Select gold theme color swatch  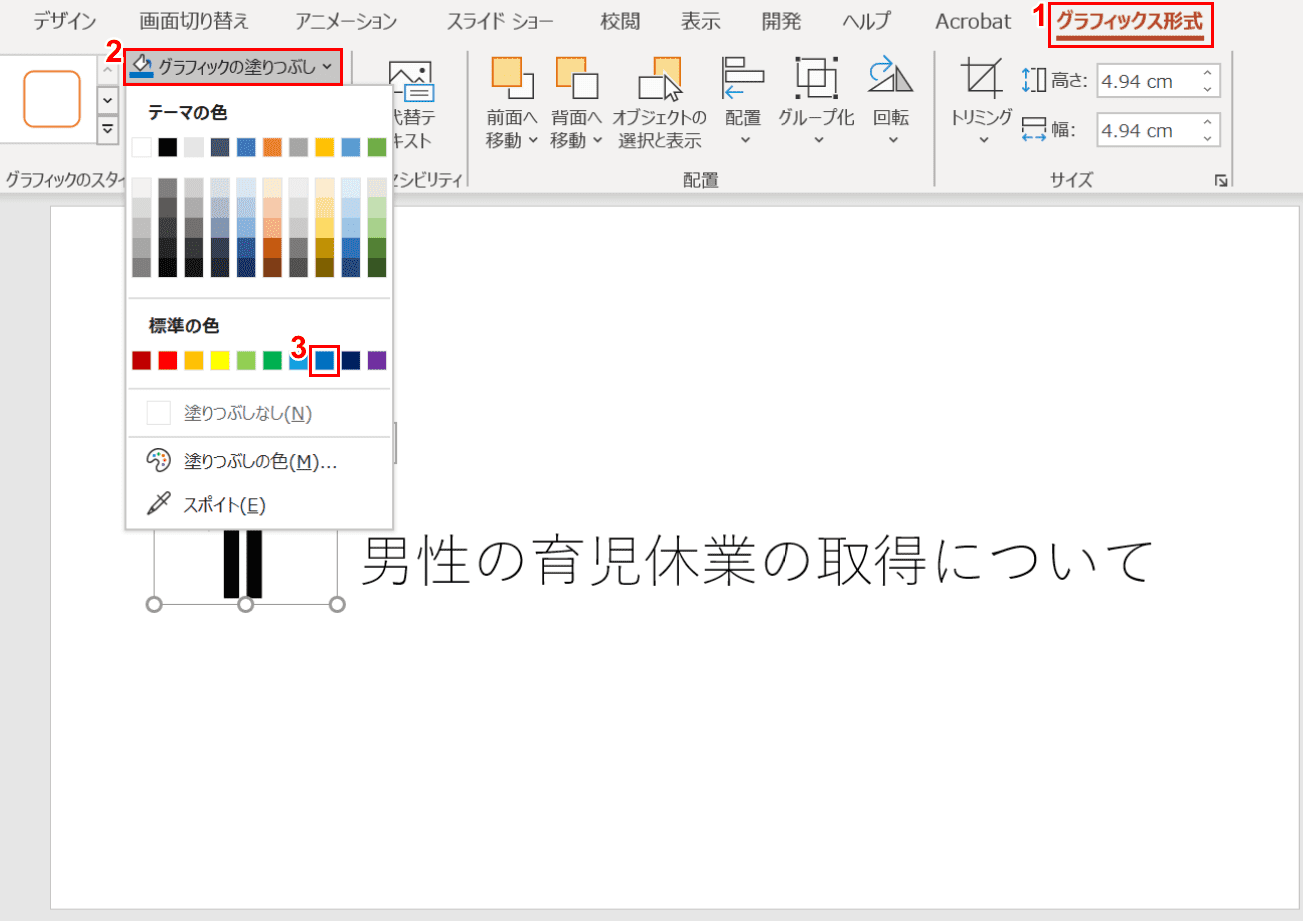[x=324, y=148]
